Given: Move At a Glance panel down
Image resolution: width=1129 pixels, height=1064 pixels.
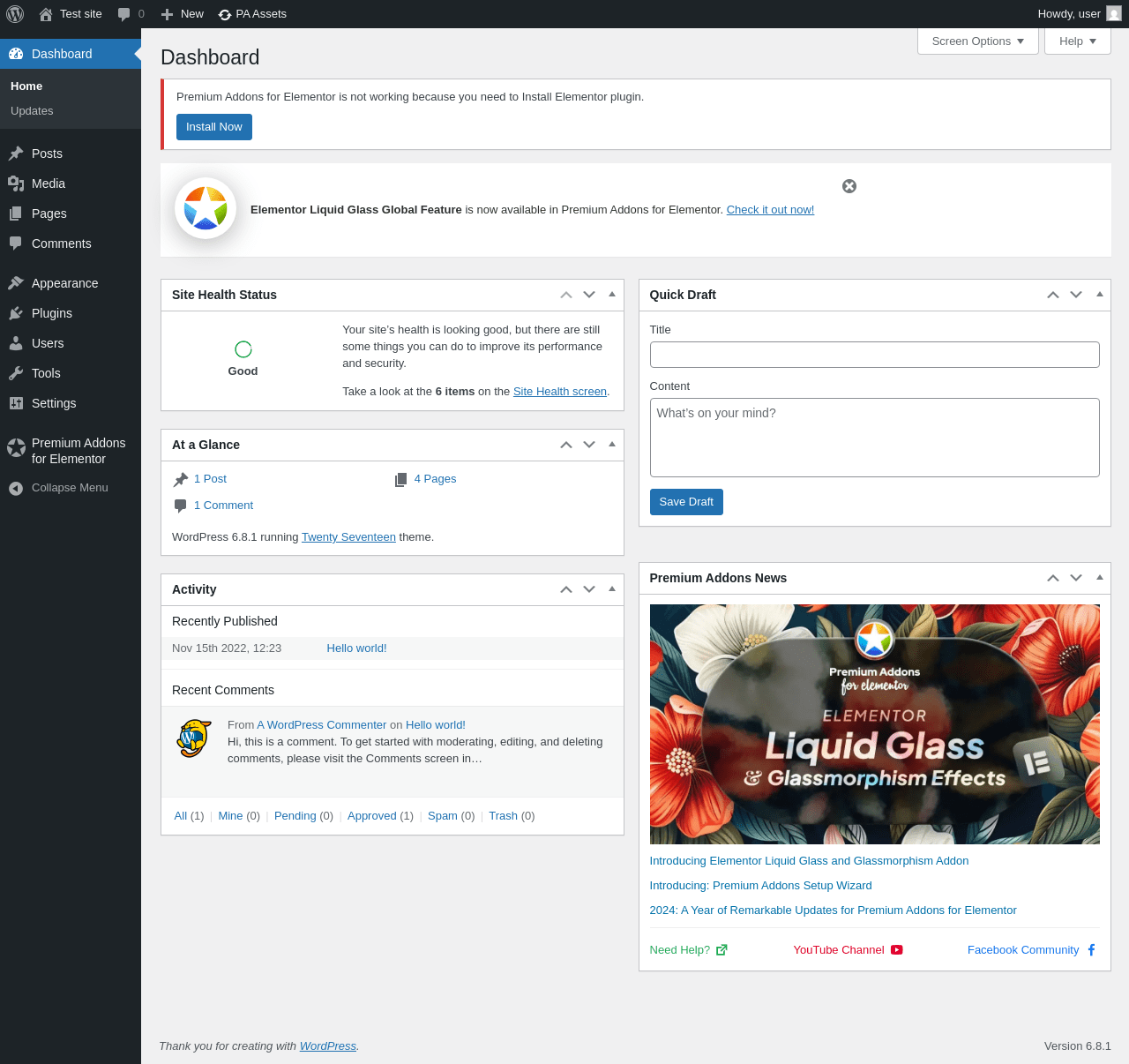Looking at the screenshot, I should coord(589,445).
